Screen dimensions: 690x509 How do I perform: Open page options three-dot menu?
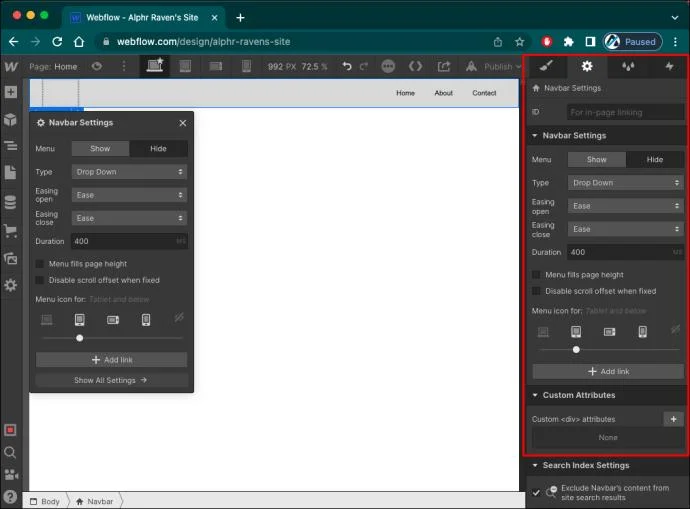pyautogui.click(x=124, y=66)
